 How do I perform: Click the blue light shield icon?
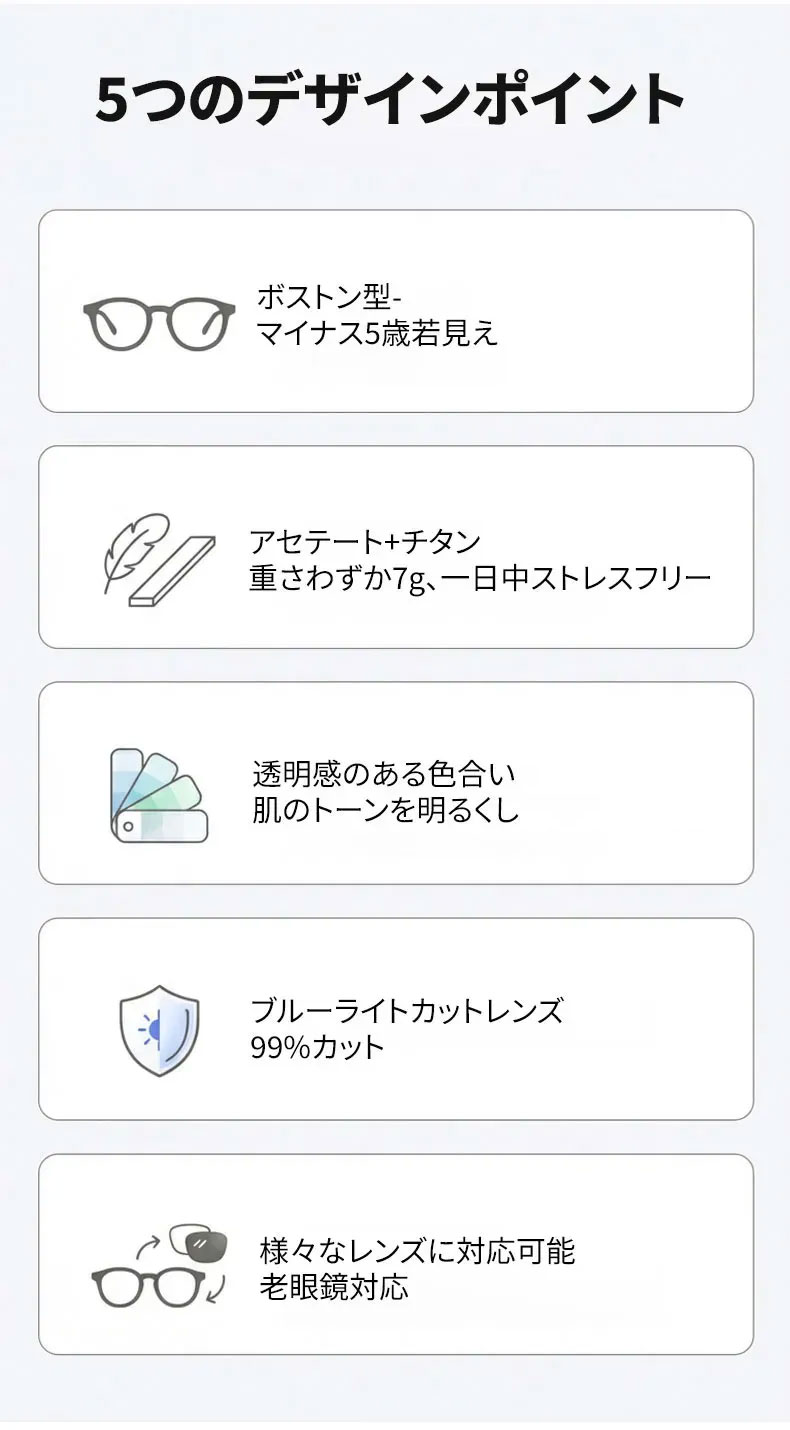159,1030
